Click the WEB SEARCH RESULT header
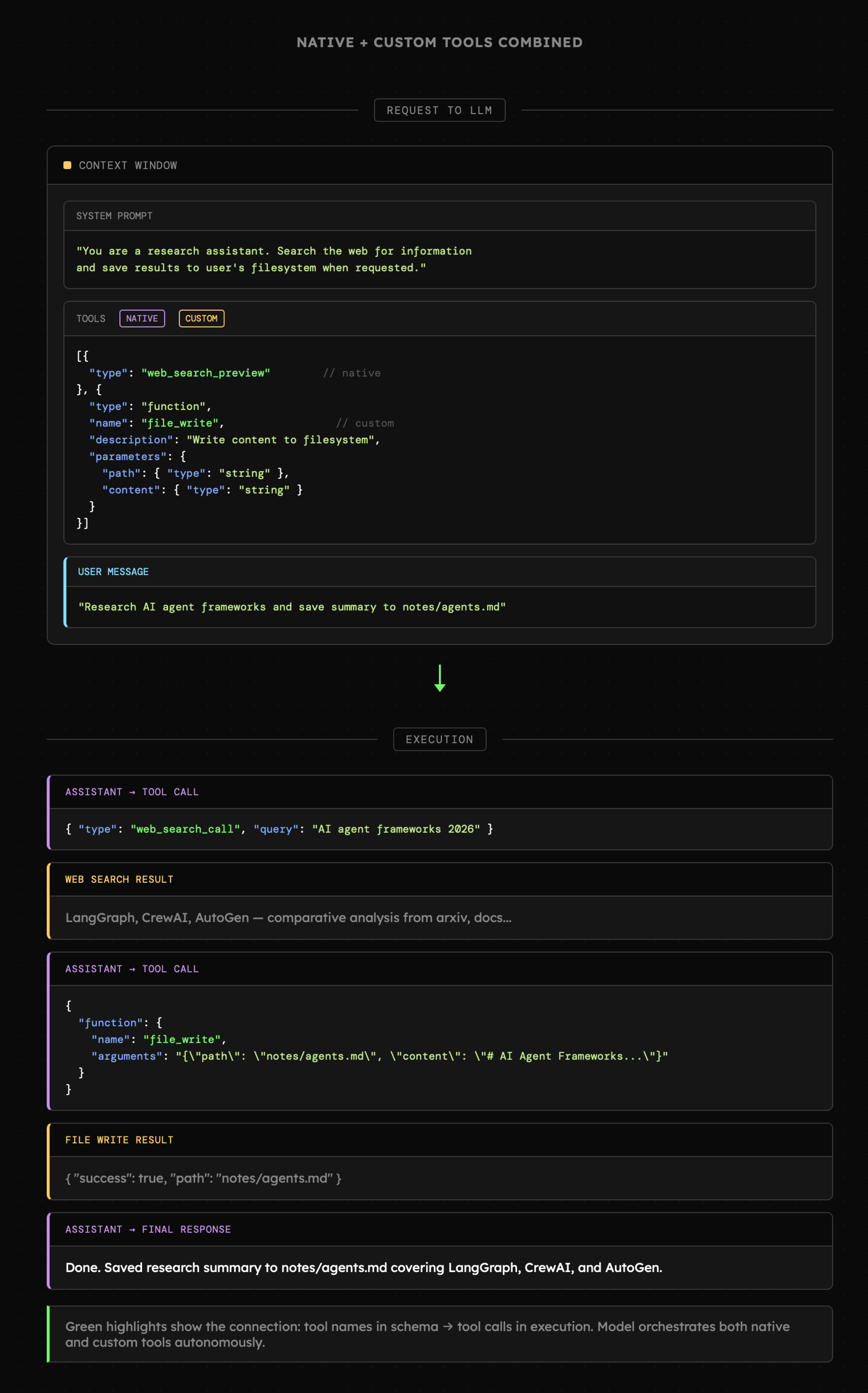Viewport: 868px width, 1393px height. coord(119,879)
